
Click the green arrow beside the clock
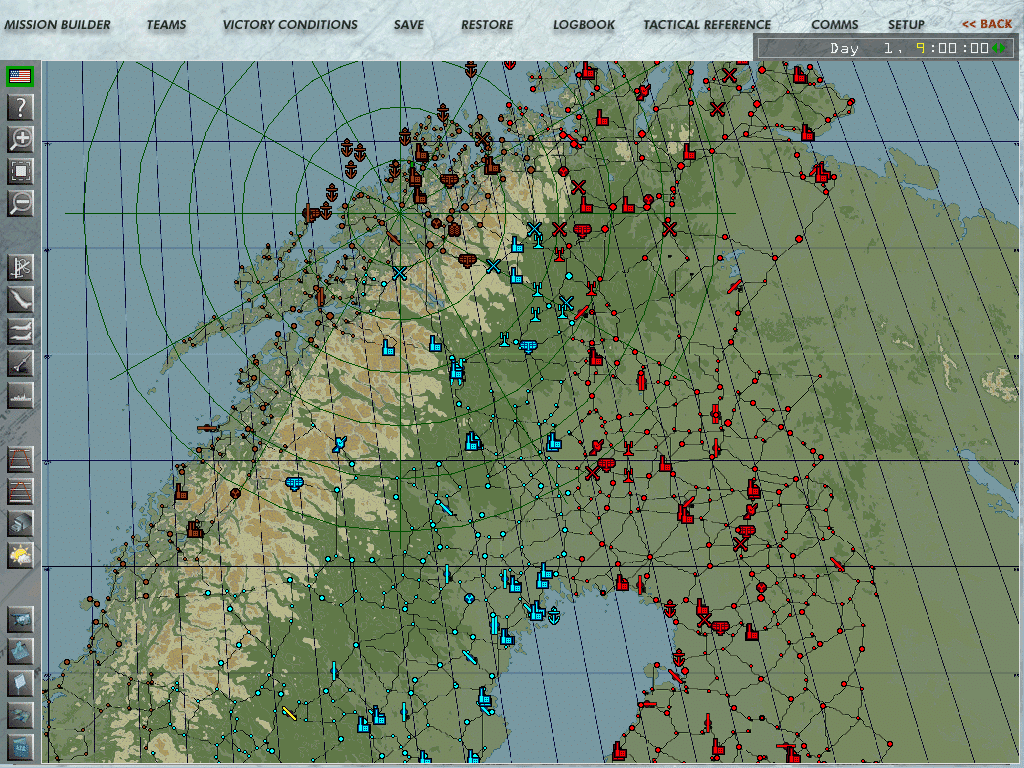(1000, 48)
